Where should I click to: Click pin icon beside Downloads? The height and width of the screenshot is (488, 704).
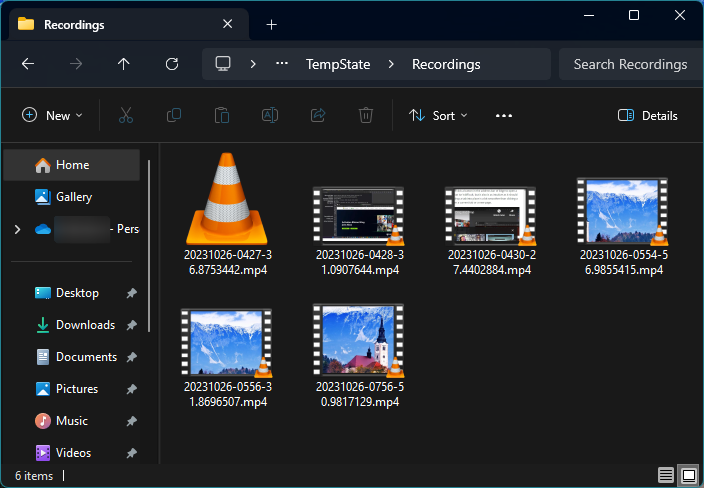point(132,325)
